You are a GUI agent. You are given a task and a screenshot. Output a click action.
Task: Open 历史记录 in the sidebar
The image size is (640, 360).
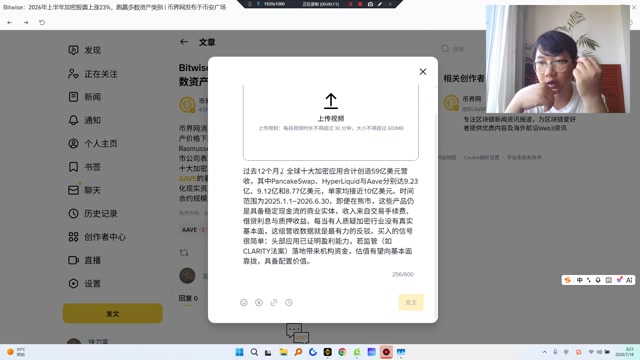tap(93, 213)
